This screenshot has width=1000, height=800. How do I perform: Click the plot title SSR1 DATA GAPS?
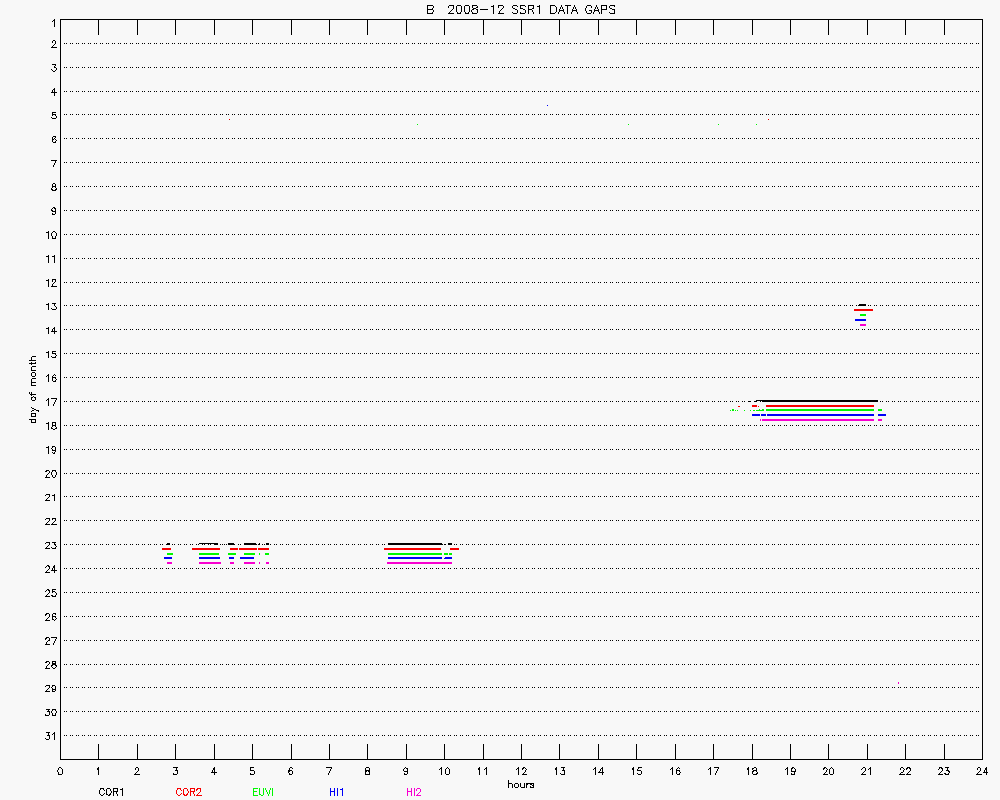(520, 10)
